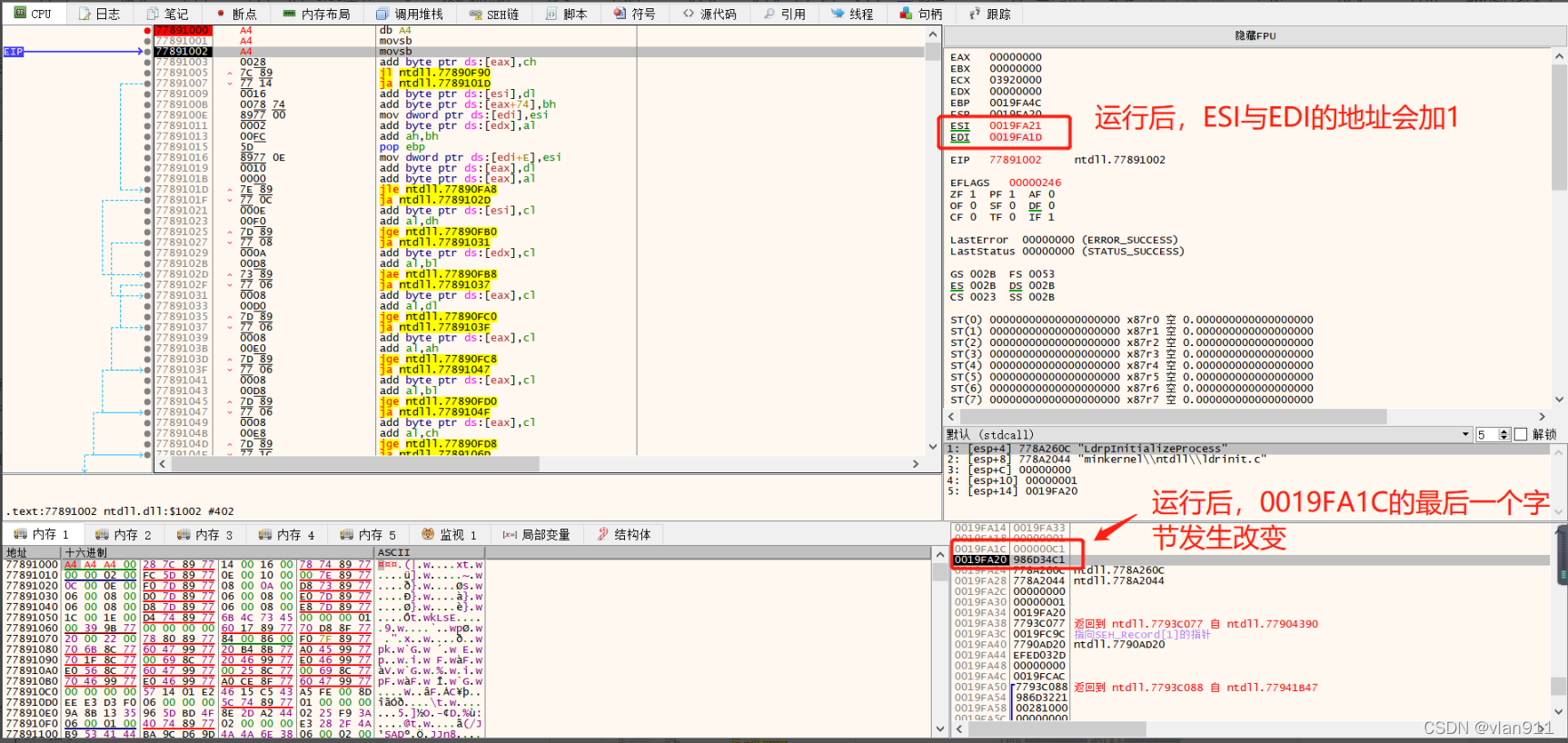
Task: Open the 源代码 source tab icon
Action: (x=689, y=14)
